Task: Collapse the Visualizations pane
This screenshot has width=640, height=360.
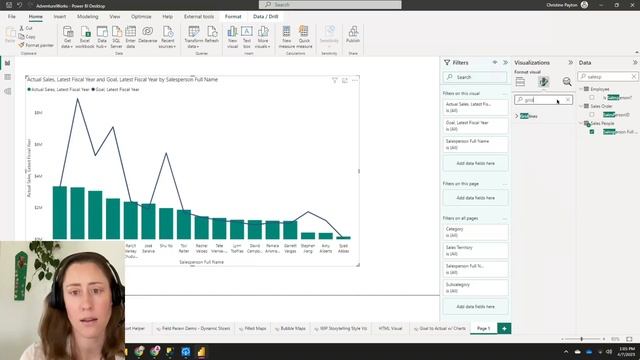Action: 570,62
